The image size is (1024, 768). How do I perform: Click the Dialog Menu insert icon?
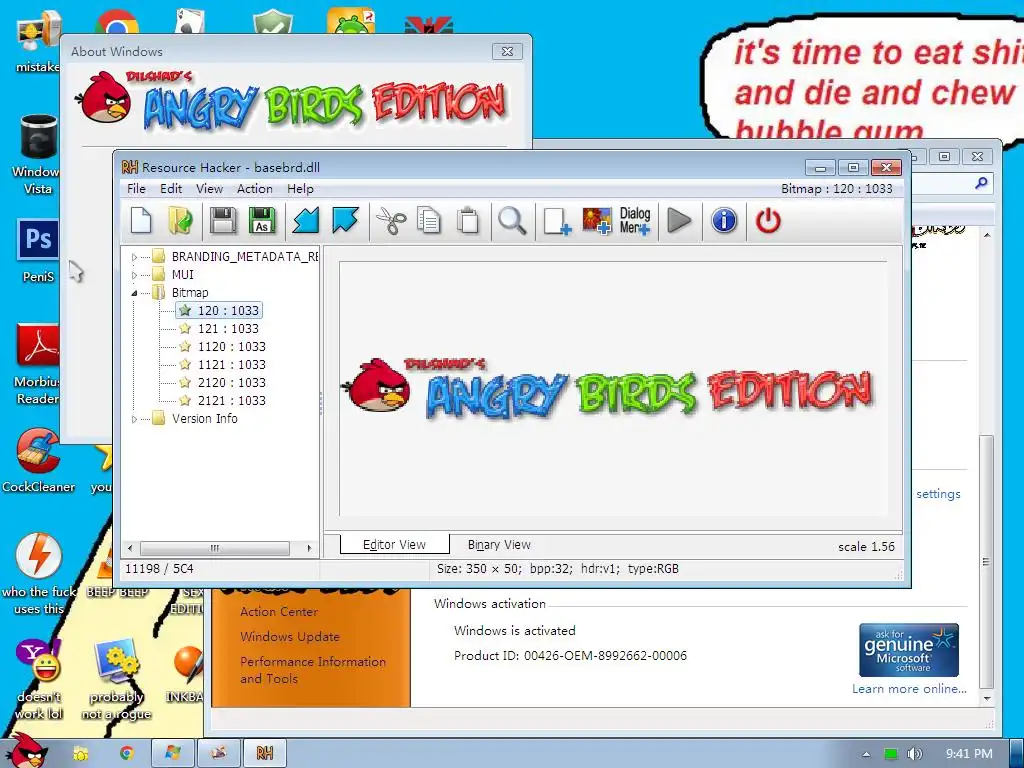coord(635,221)
